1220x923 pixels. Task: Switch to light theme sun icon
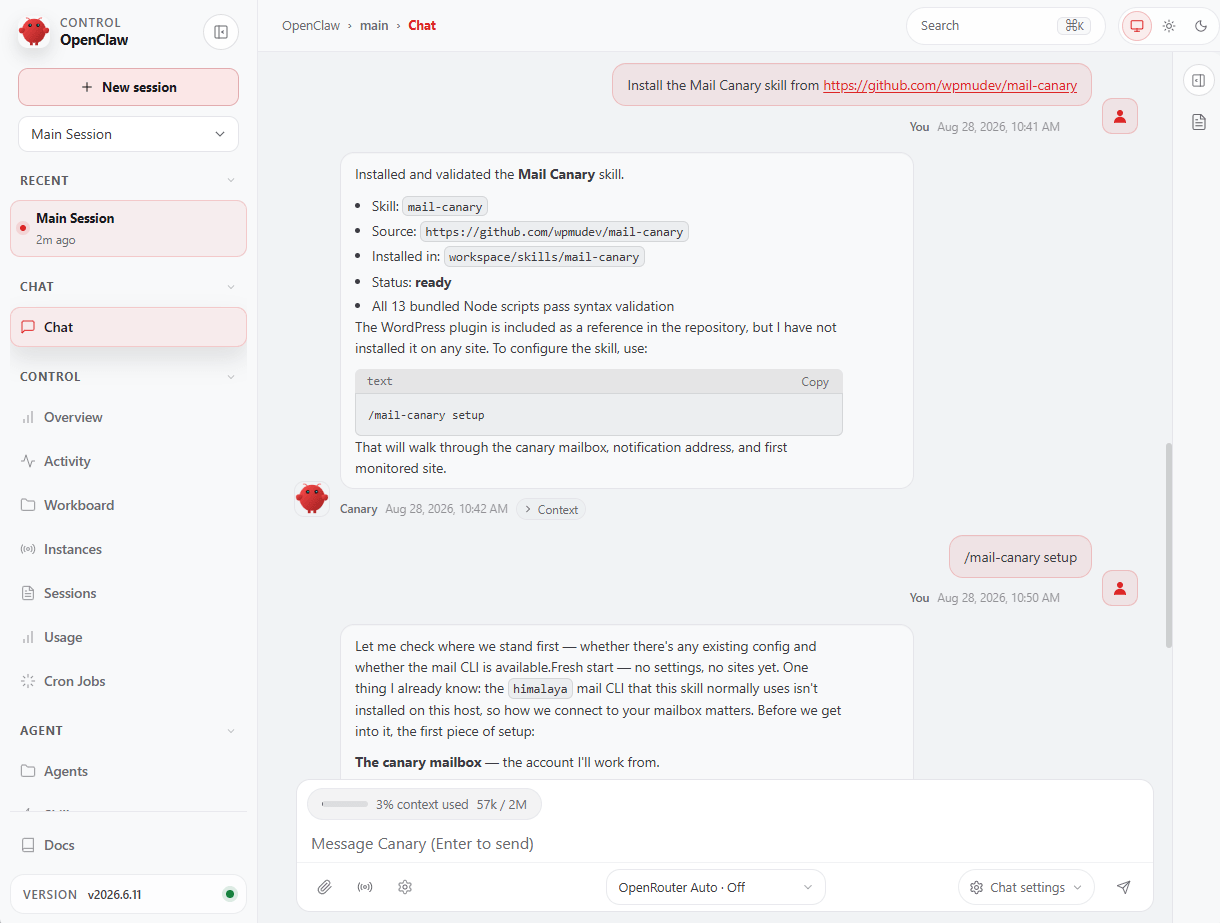point(1169,26)
